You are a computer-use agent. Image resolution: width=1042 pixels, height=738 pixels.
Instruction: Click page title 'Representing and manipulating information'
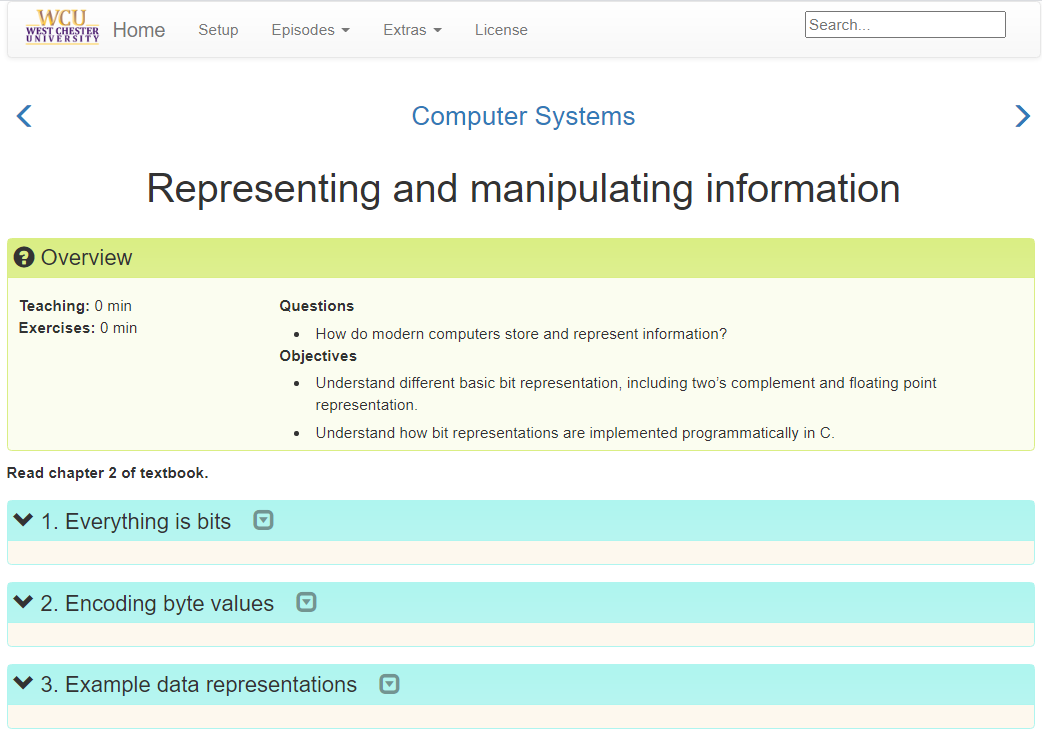pos(524,189)
